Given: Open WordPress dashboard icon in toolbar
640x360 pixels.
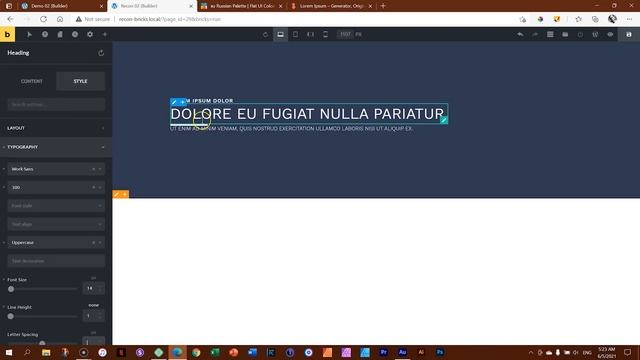Looking at the screenshot, I should click(595, 35).
